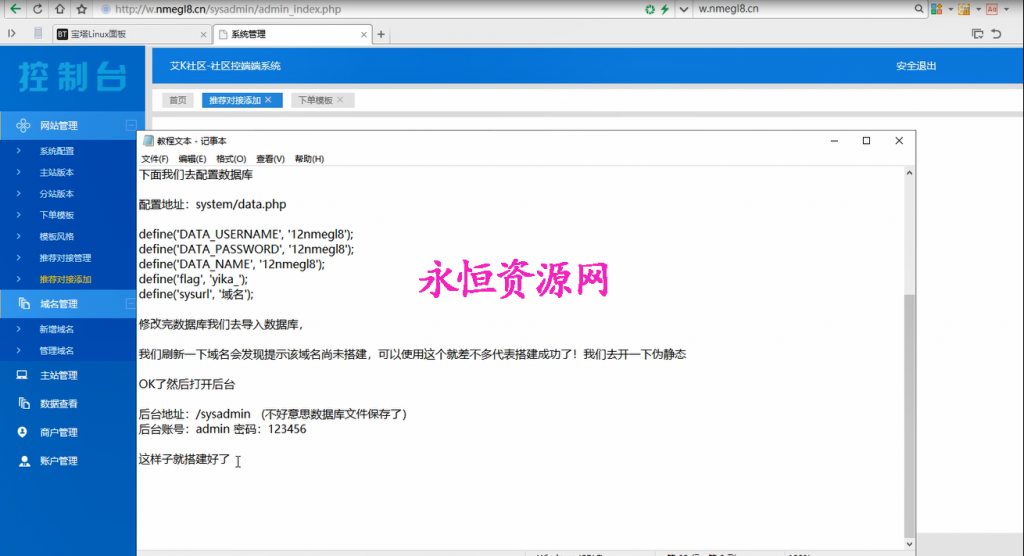
Task: Select the 首页 page tab
Action: click(x=177, y=100)
